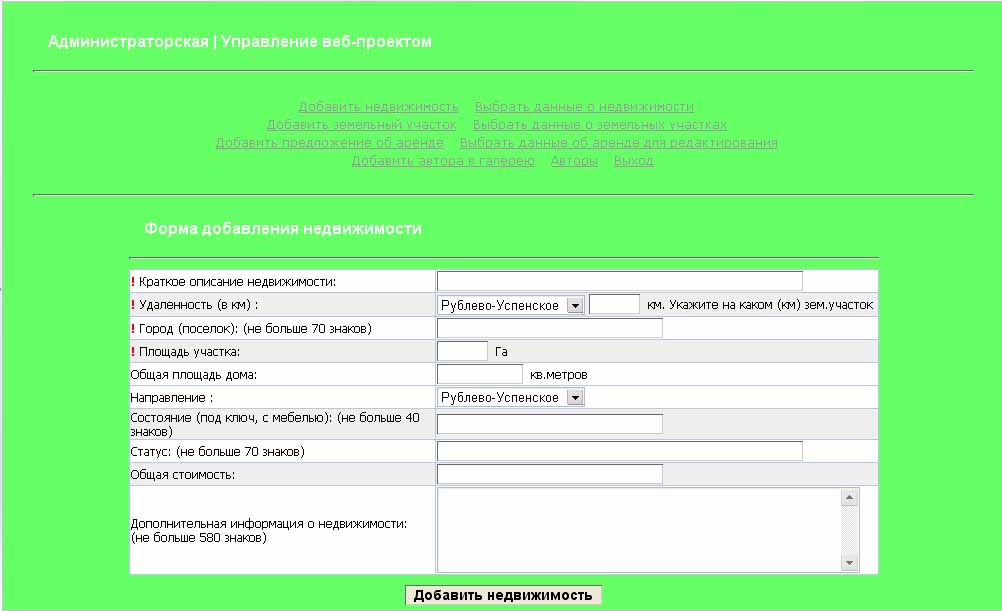Focus the Статус input field
Image resolution: width=1002 pixels, height=611 pixels.
(x=619, y=451)
